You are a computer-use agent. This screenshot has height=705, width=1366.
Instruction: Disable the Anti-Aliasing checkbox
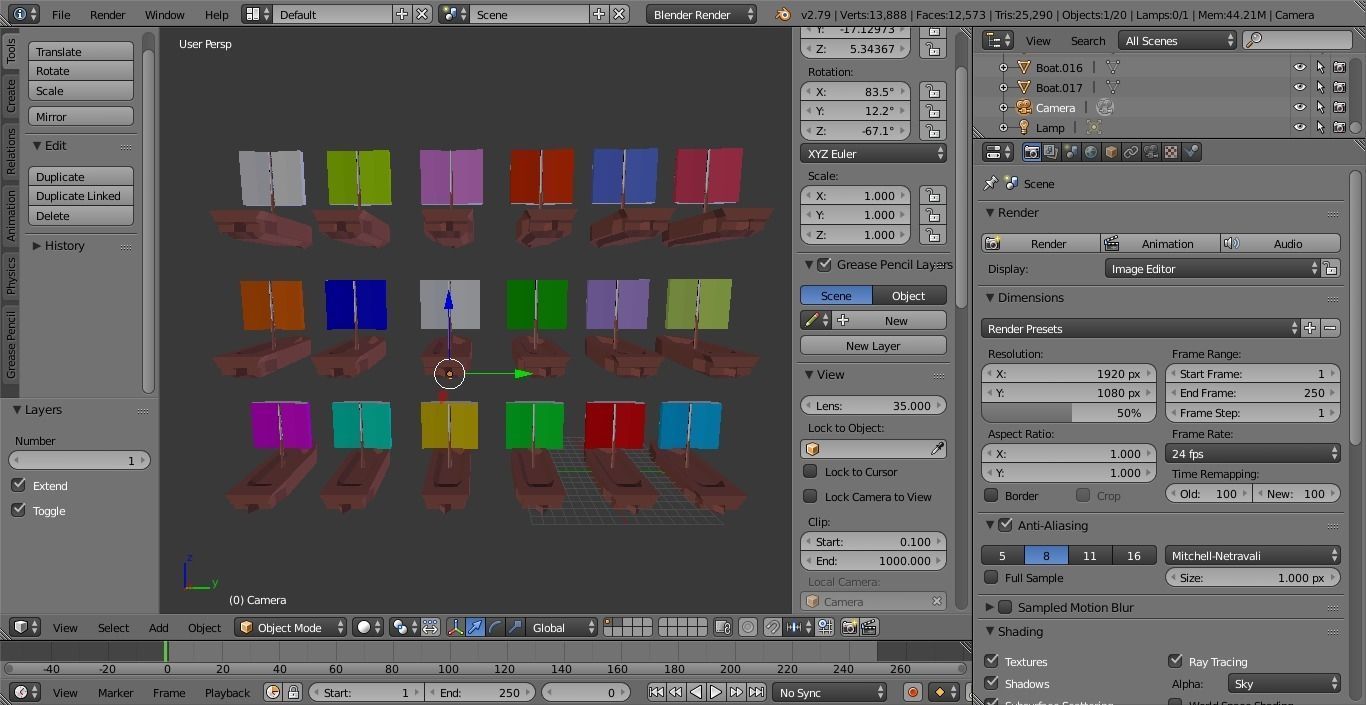coord(1005,525)
